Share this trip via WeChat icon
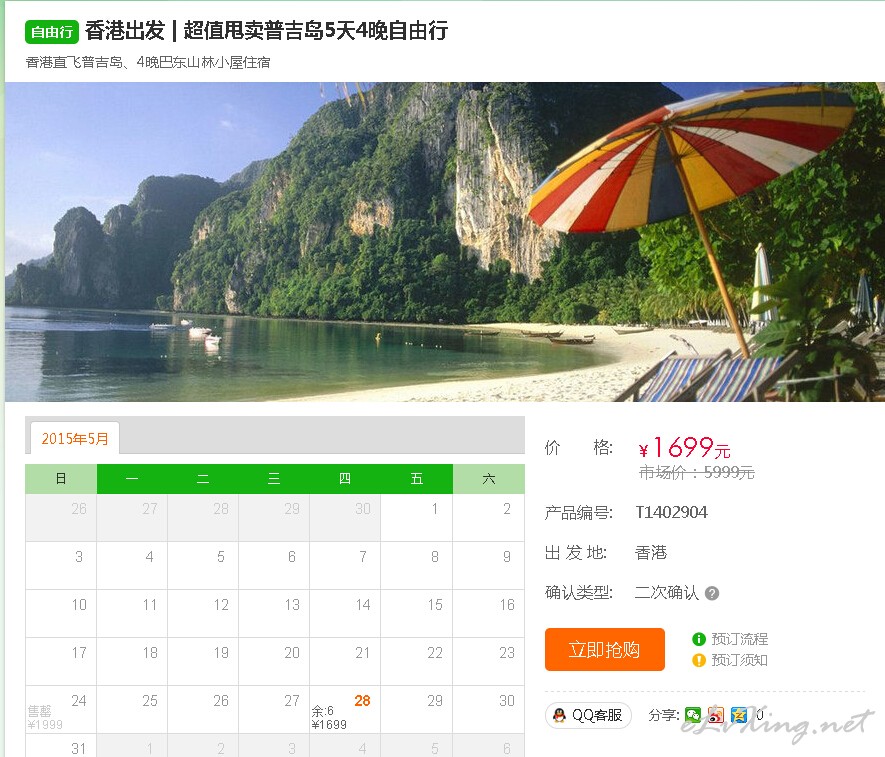 click(x=693, y=715)
